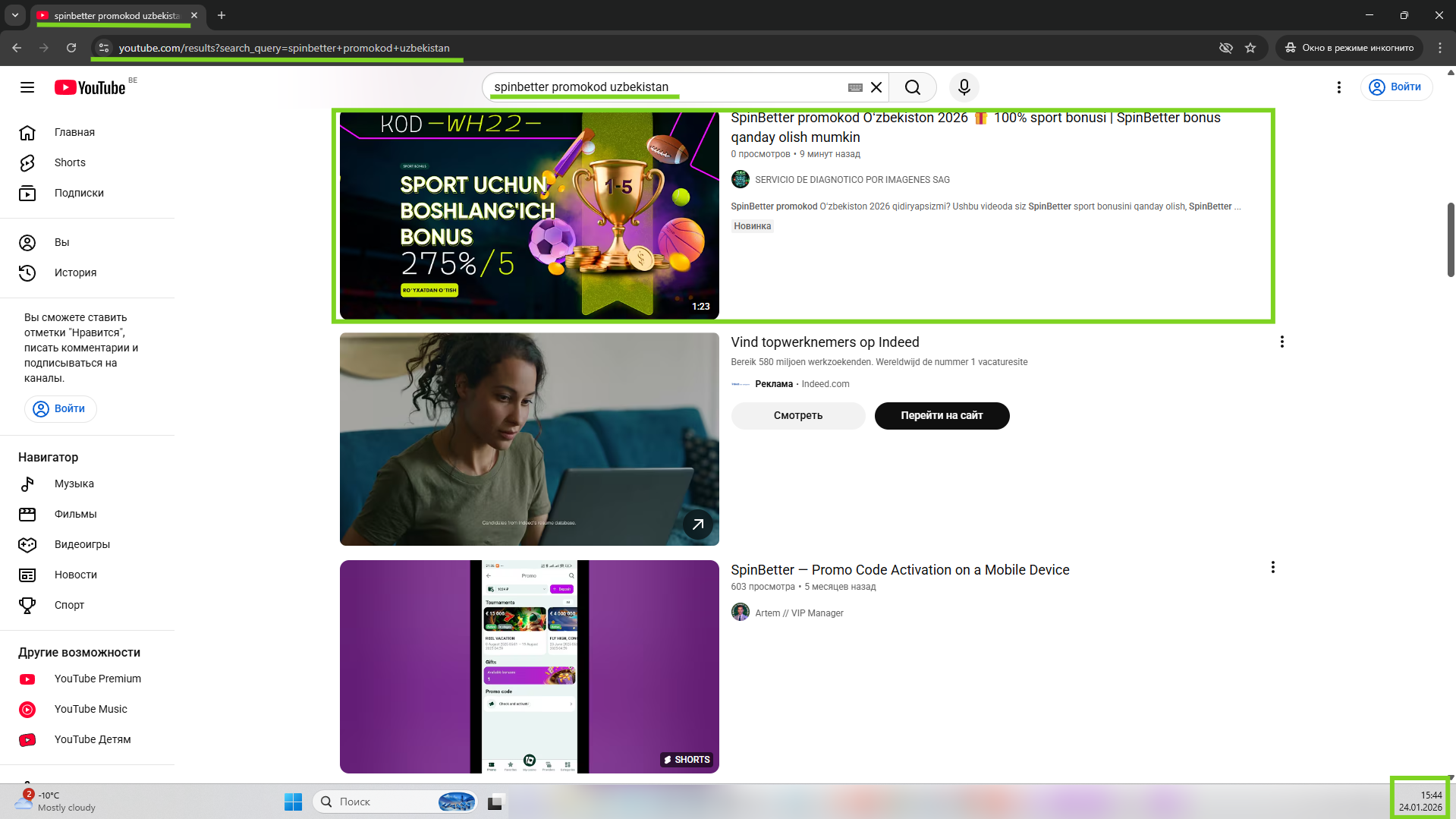Close the spinbetter promokod uzbekistan tab
The width and height of the screenshot is (1456, 819).
click(x=194, y=15)
